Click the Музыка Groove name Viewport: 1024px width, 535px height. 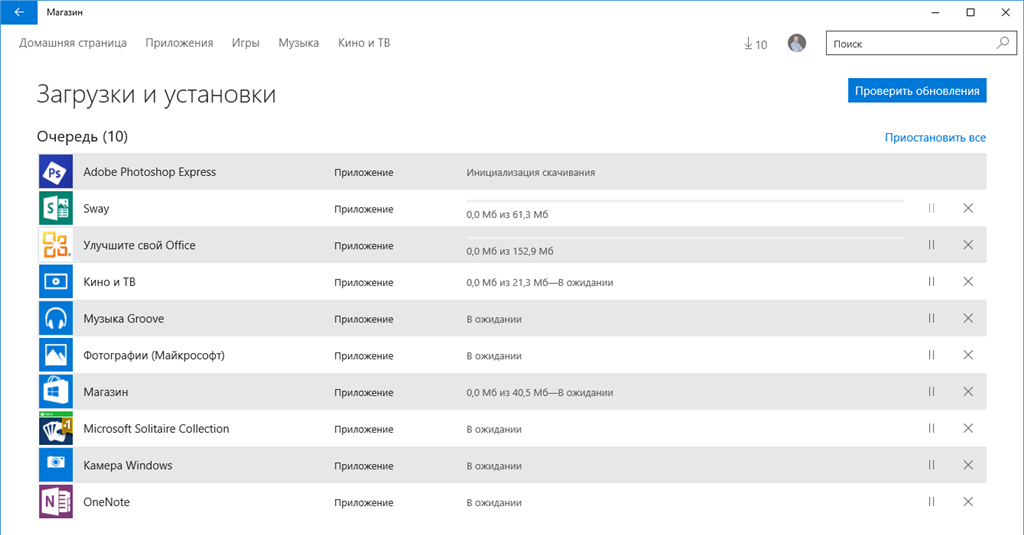[x=123, y=319]
